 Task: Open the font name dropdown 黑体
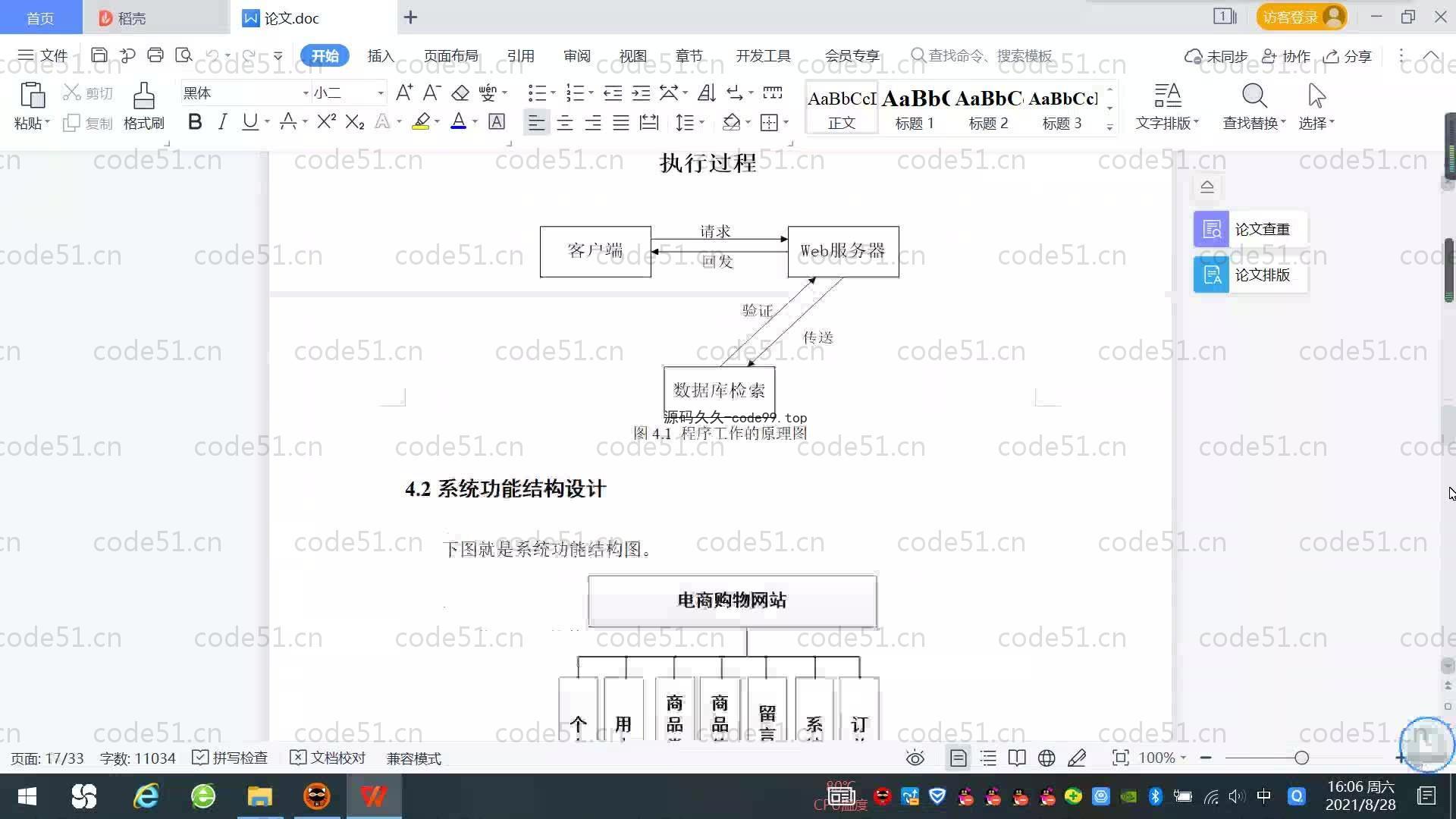click(x=306, y=93)
